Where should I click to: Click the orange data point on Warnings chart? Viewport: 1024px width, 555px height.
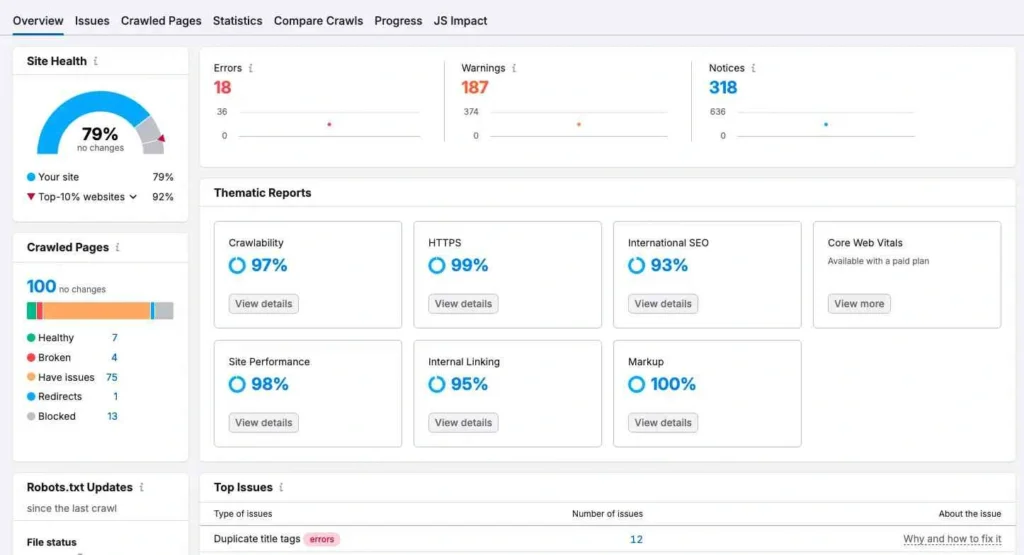click(x=579, y=124)
